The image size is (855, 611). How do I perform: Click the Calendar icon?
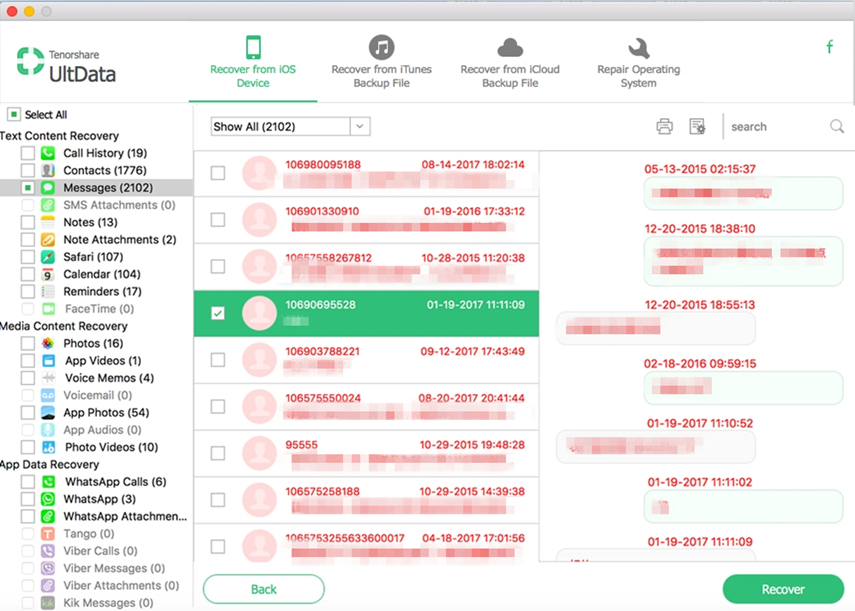tap(48, 274)
